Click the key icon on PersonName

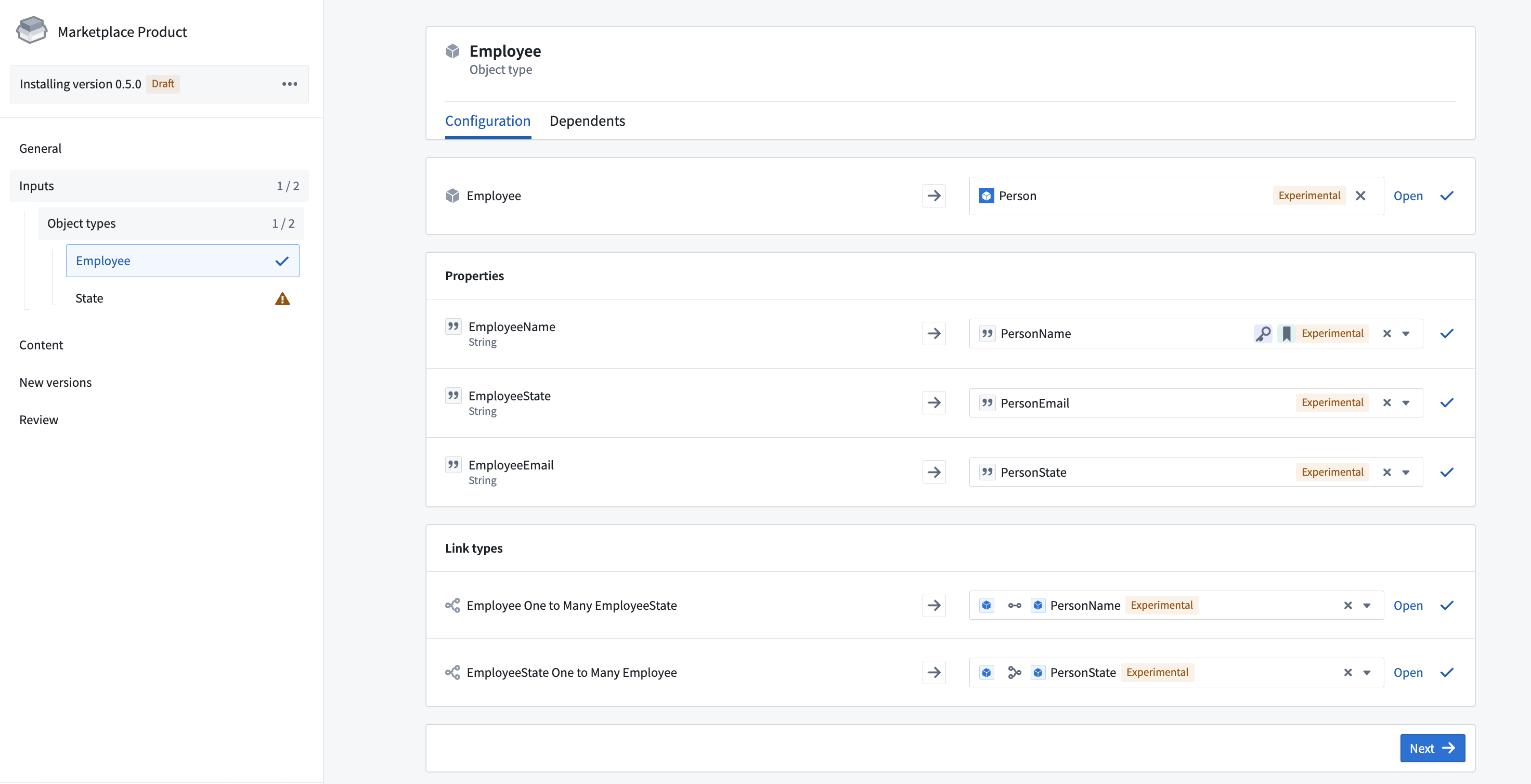tap(1263, 333)
